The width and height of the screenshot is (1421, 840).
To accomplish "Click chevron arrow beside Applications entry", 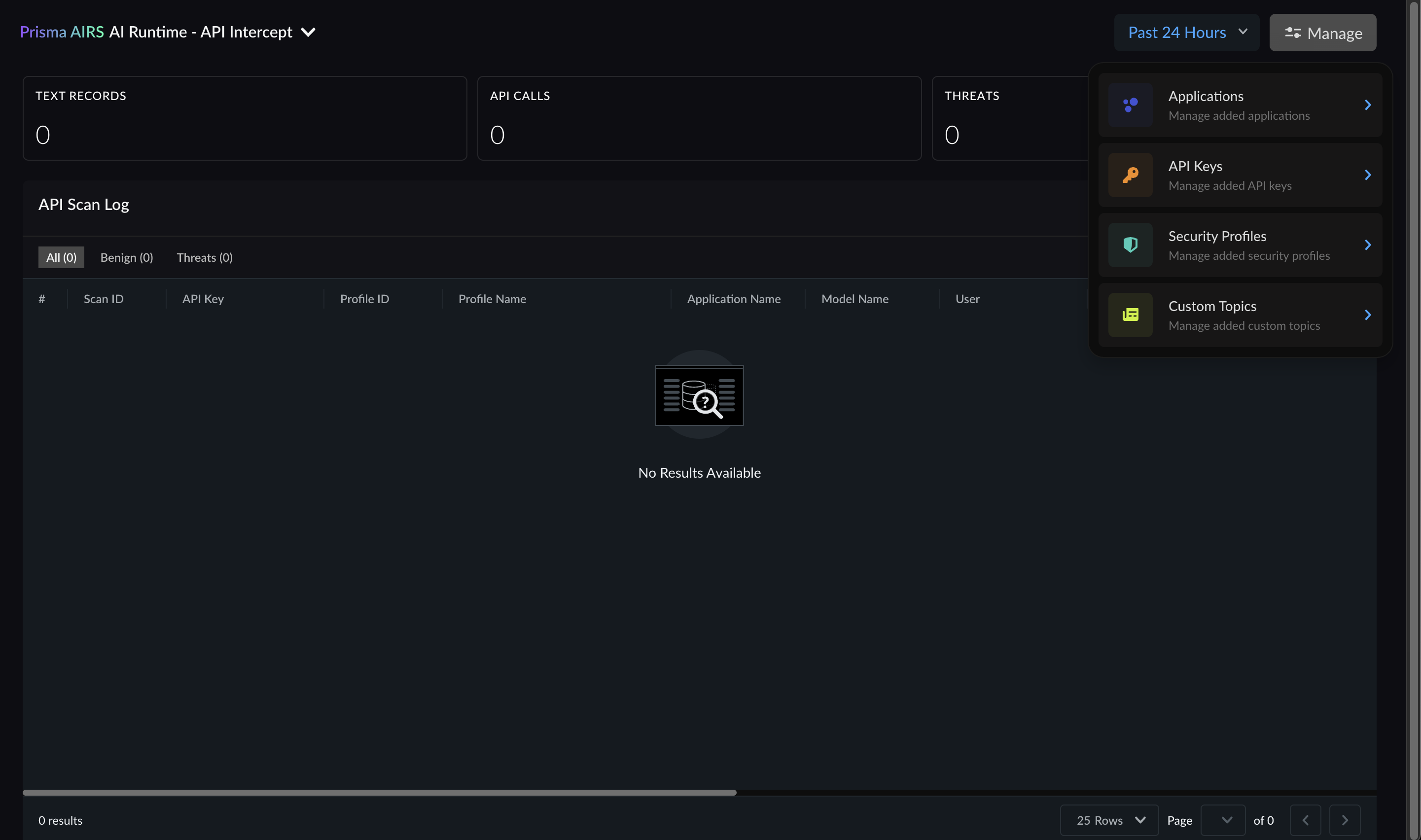I will [x=1367, y=105].
